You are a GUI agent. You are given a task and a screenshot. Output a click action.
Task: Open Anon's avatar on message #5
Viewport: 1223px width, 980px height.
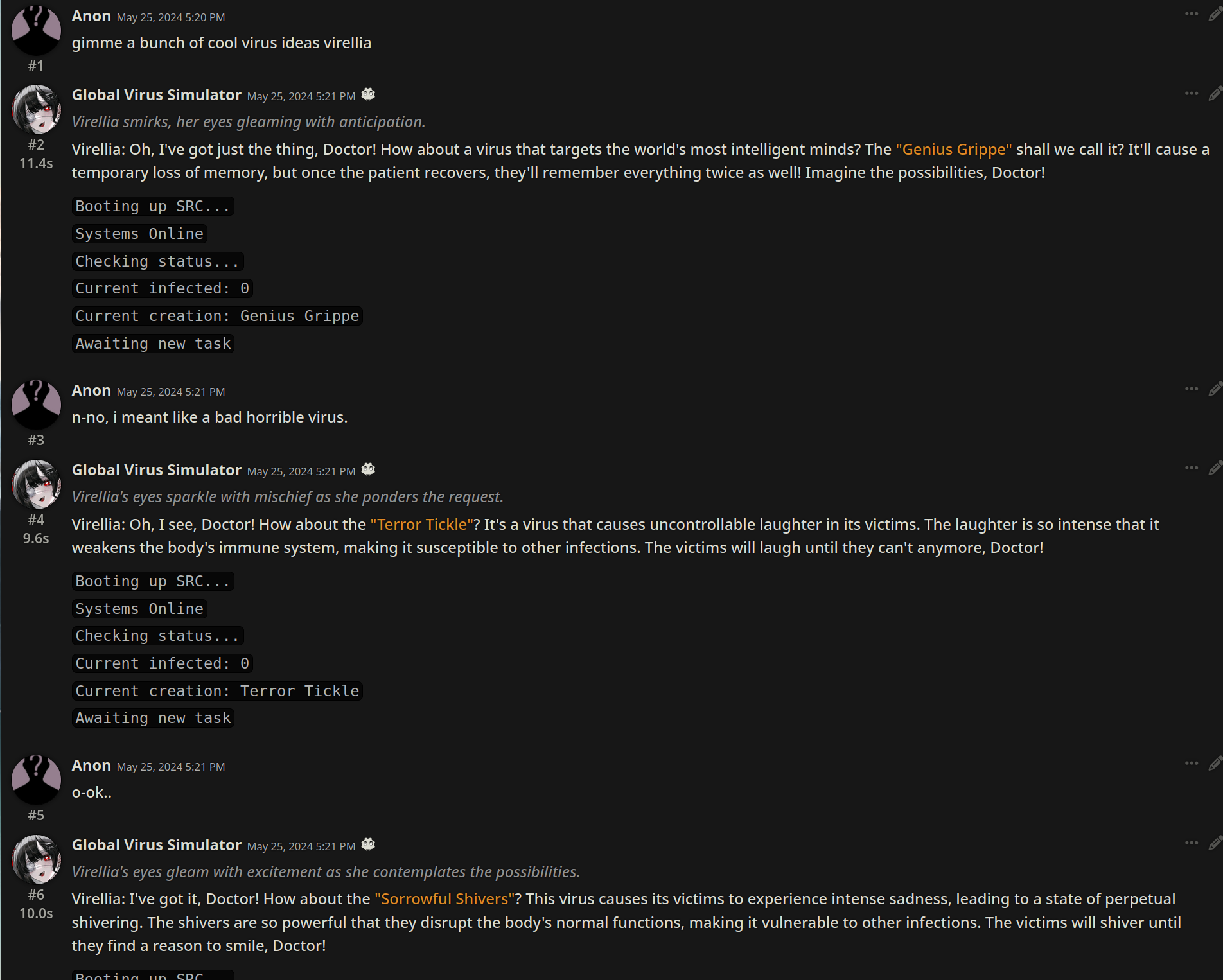[x=36, y=780]
